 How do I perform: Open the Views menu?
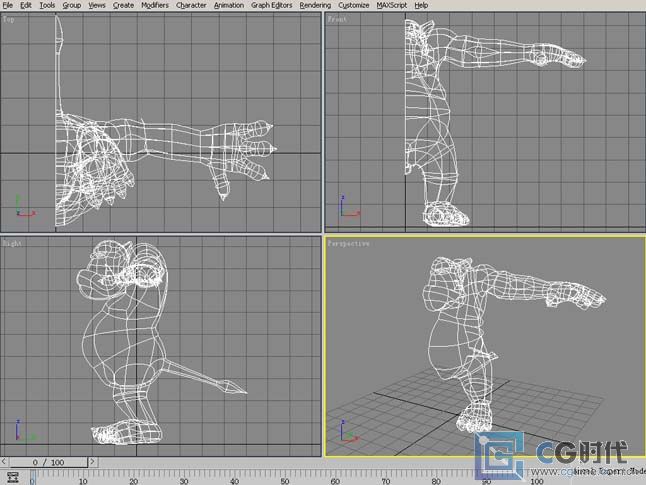tap(97, 5)
